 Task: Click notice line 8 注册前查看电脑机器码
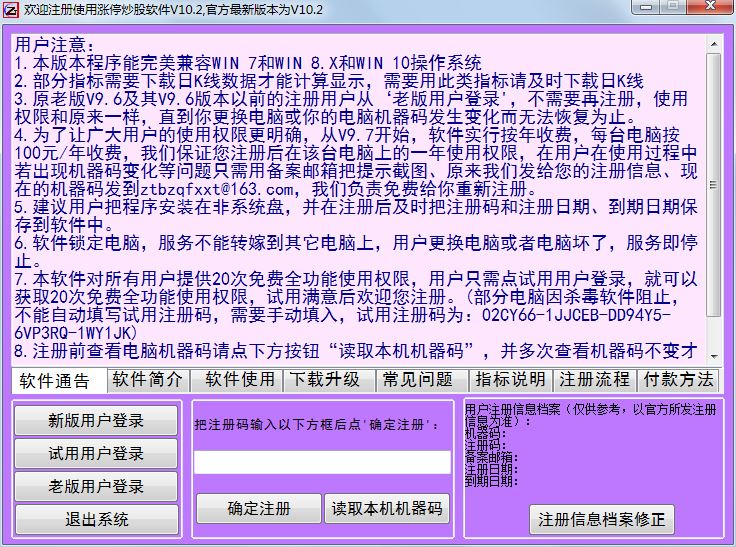[x=356, y=351]
